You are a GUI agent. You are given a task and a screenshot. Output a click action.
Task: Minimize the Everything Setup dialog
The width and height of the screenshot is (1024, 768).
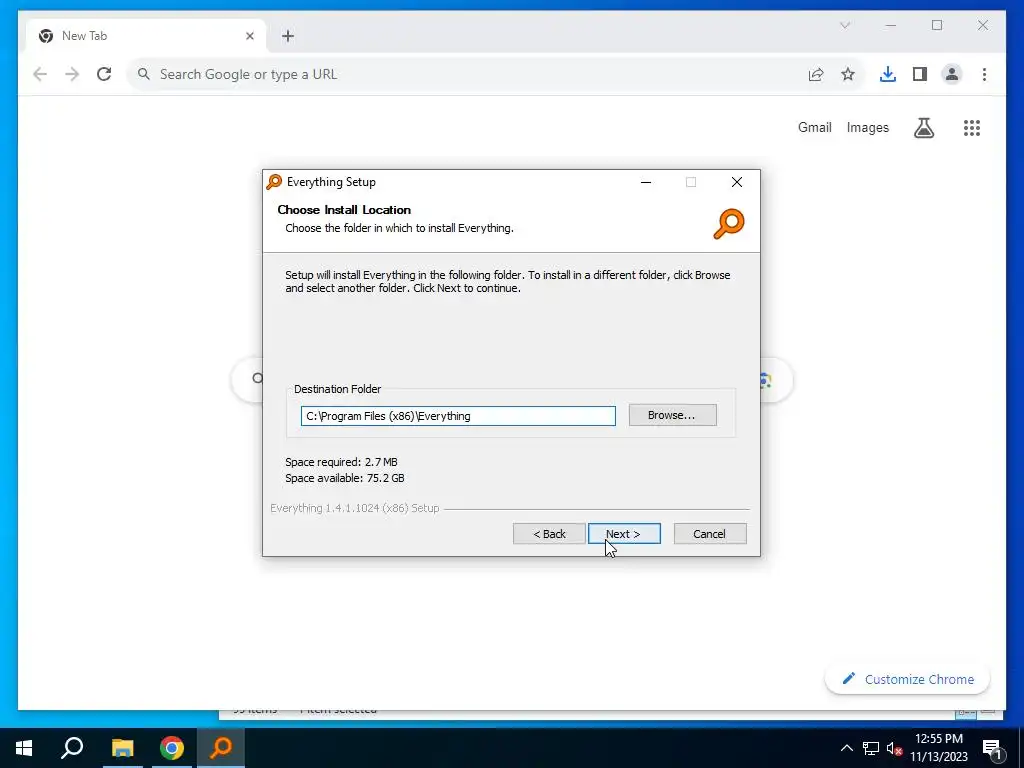646,182
